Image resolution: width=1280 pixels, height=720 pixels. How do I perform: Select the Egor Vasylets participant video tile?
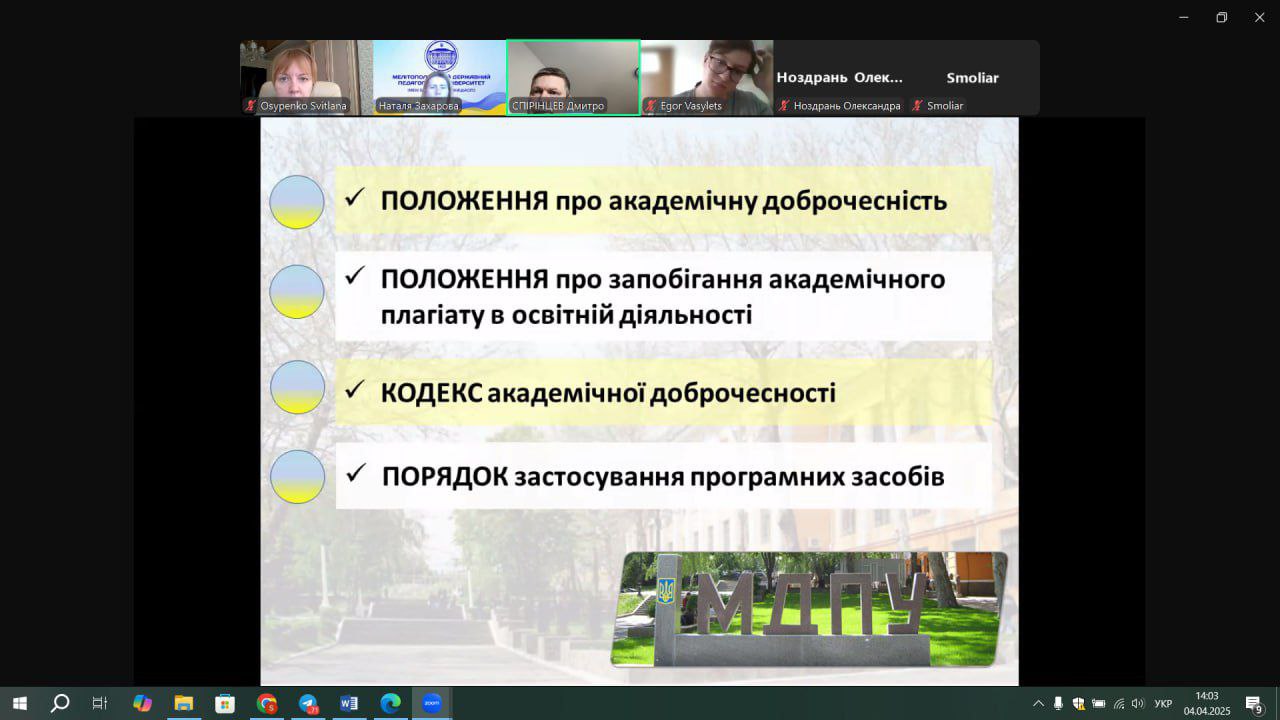pyautogui.click(x=706, y=77)
